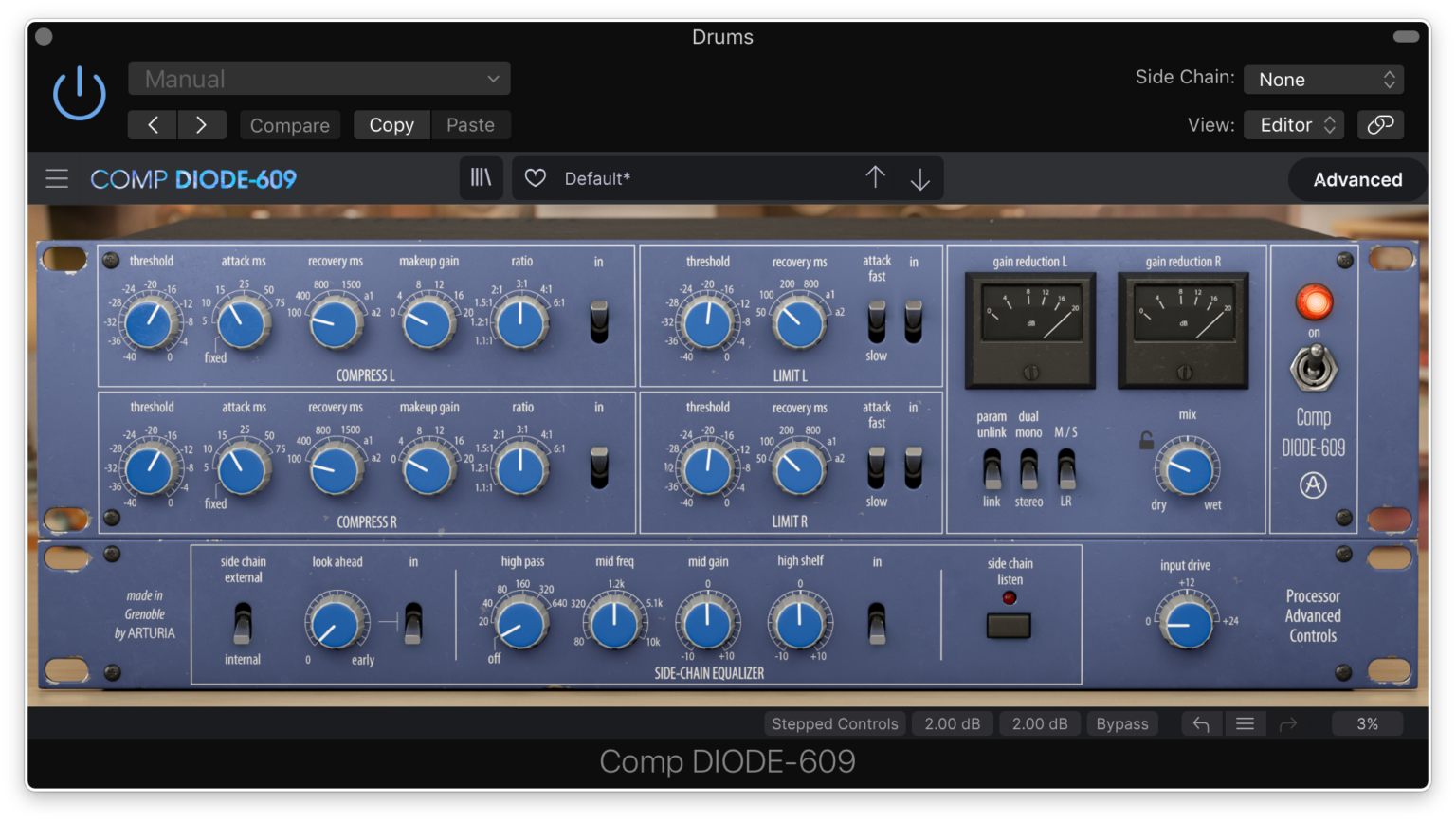Load next preset with down arrow

tap(919, 179)
